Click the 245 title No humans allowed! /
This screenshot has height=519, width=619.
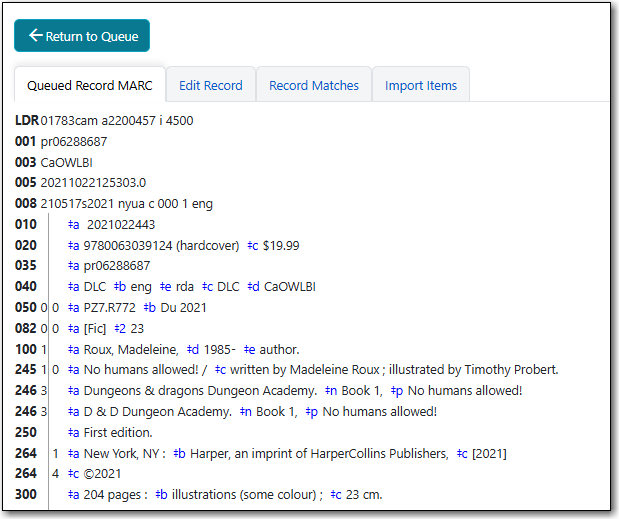coord(145,369)
